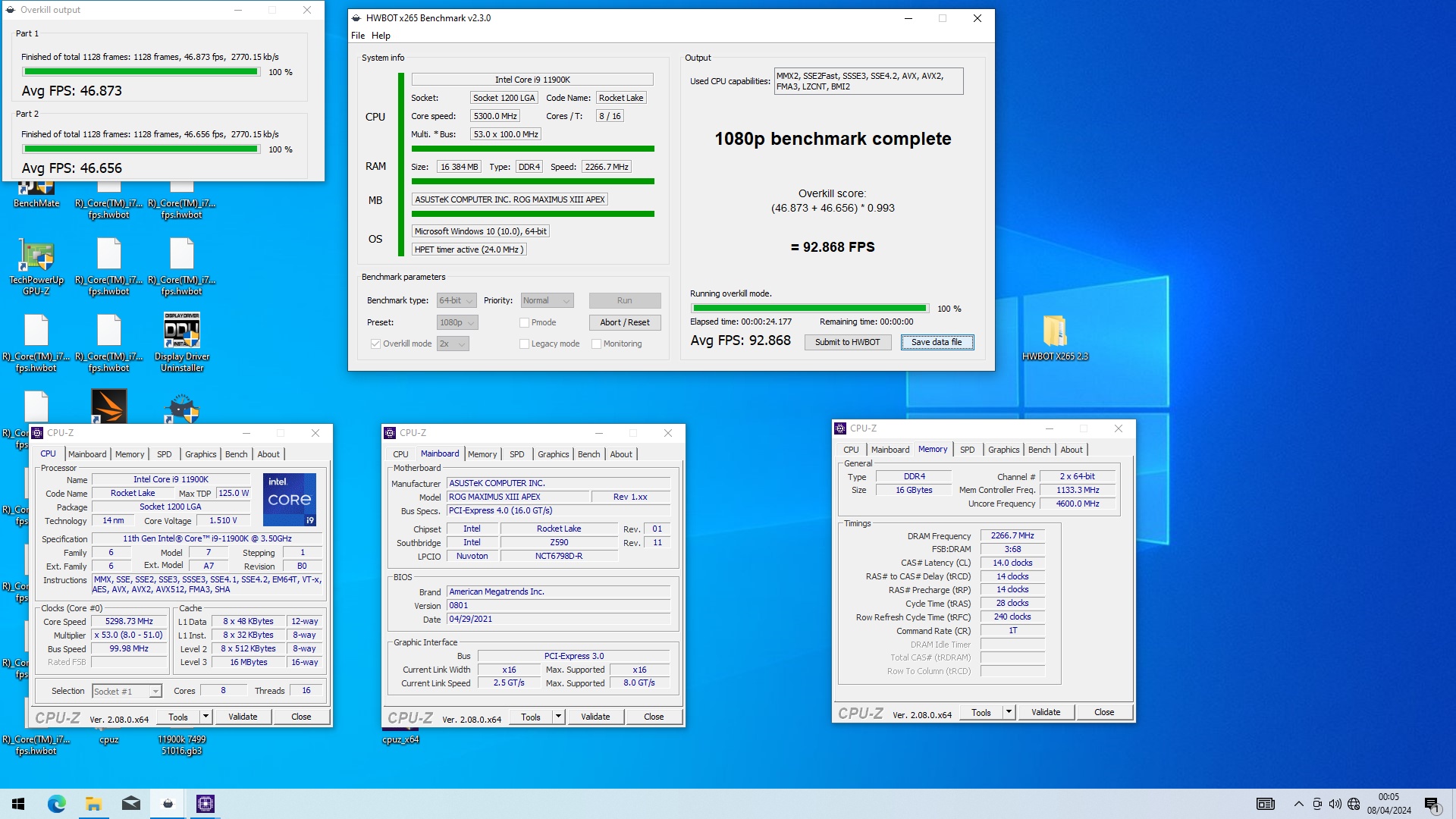
Task: Click Abort / Reset button
Action: pyautogui.click(x=625, y=322)
